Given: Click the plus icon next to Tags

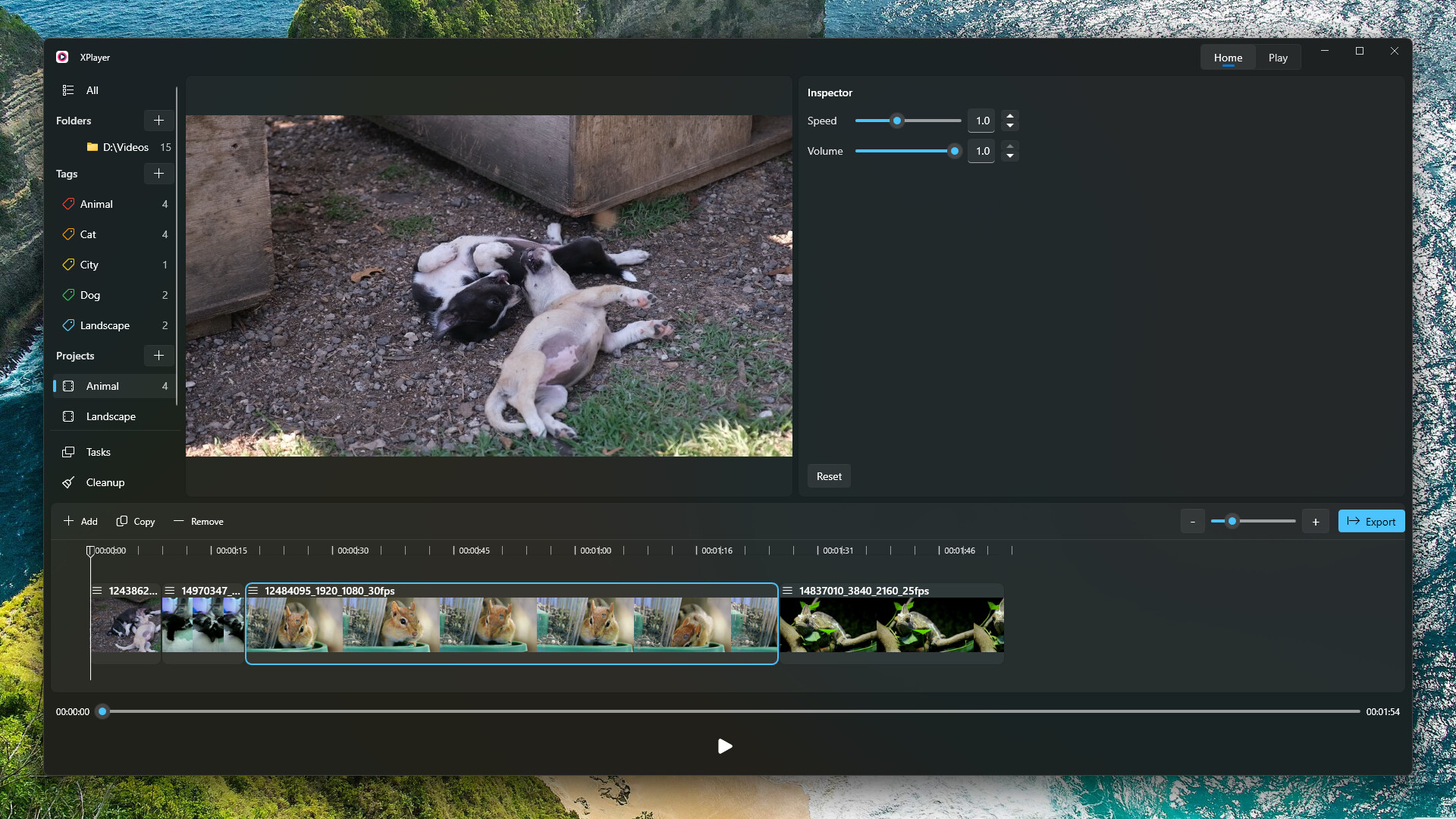Looking at the screenshot, I should pyautogui.click(x=158, y=174).
